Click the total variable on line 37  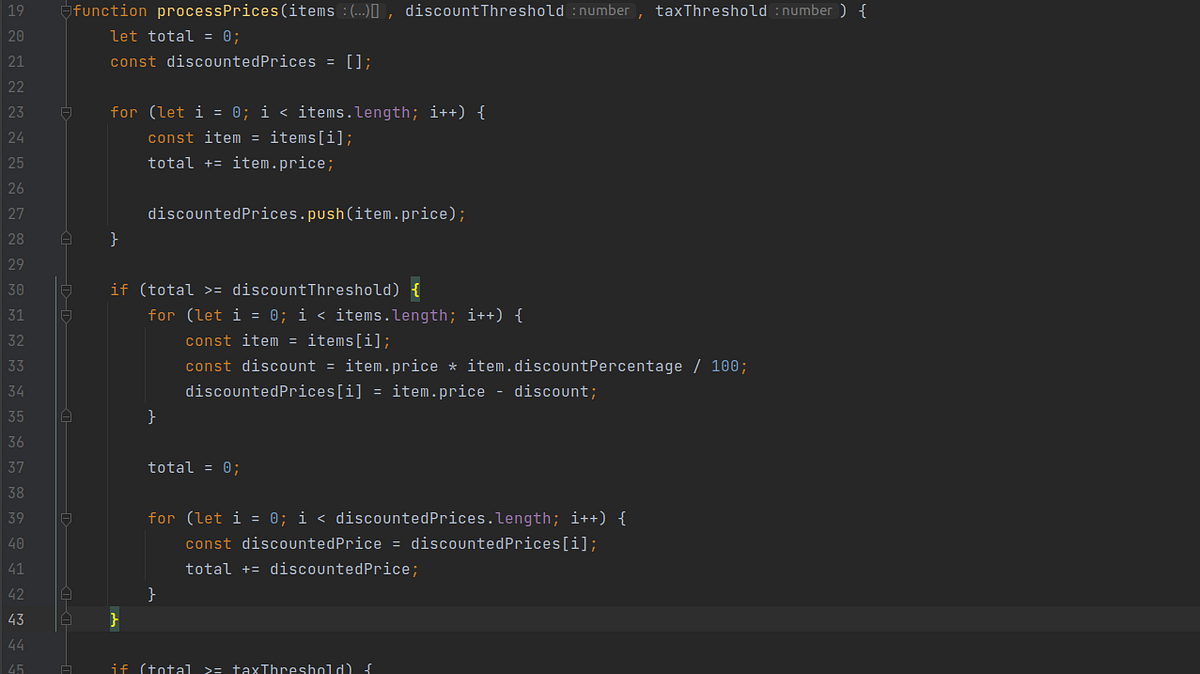tap(170, 467)
